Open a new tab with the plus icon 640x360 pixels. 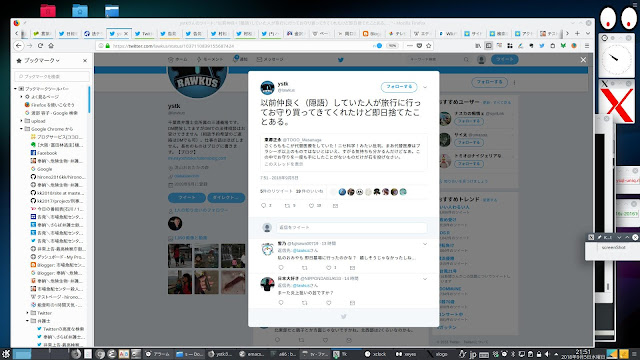577,33
